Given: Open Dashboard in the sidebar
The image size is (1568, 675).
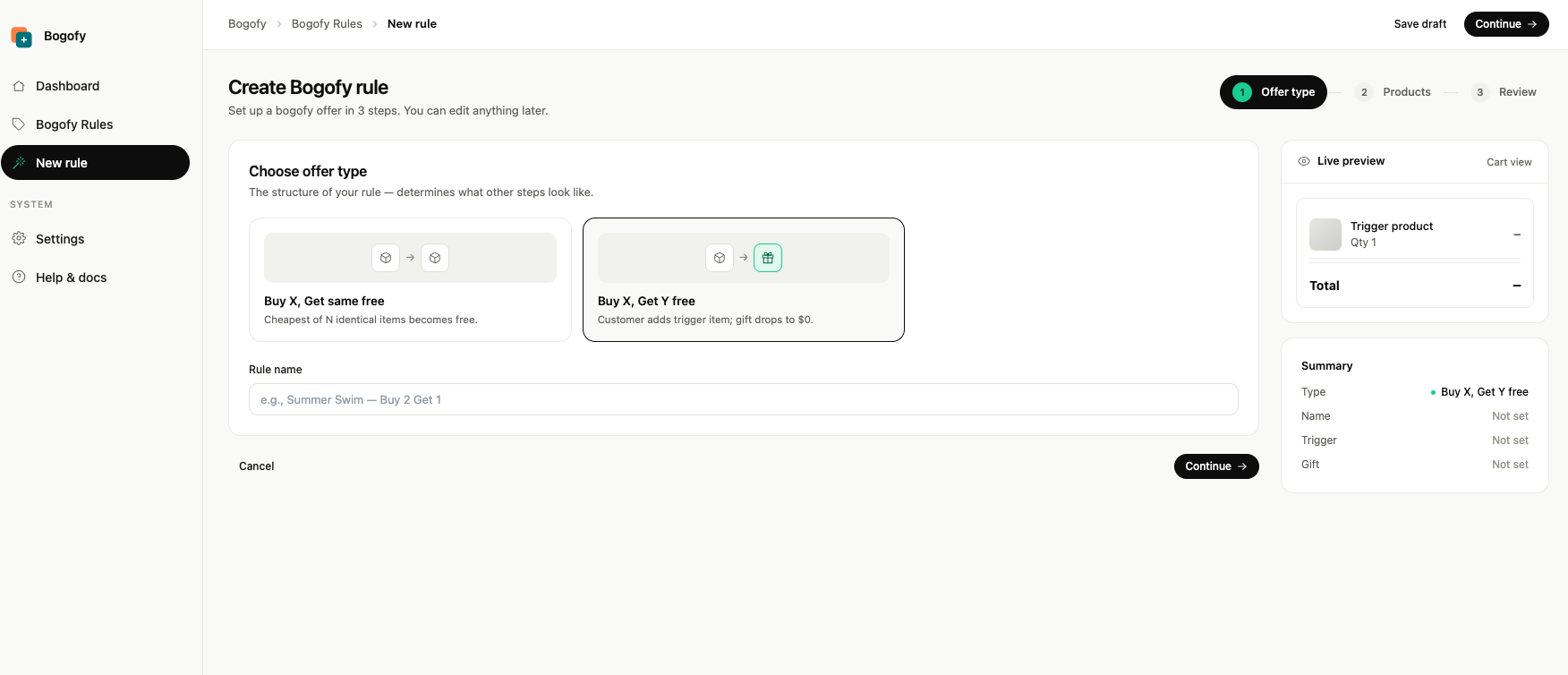Looking at the screenshot, I should [95, 86].
